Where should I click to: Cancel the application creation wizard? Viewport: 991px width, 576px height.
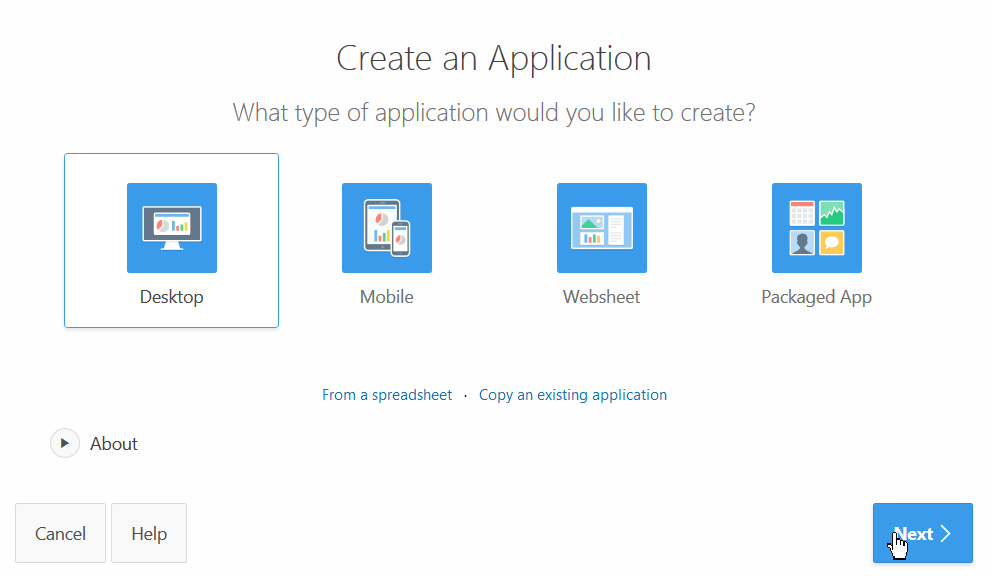pos(60,533)
